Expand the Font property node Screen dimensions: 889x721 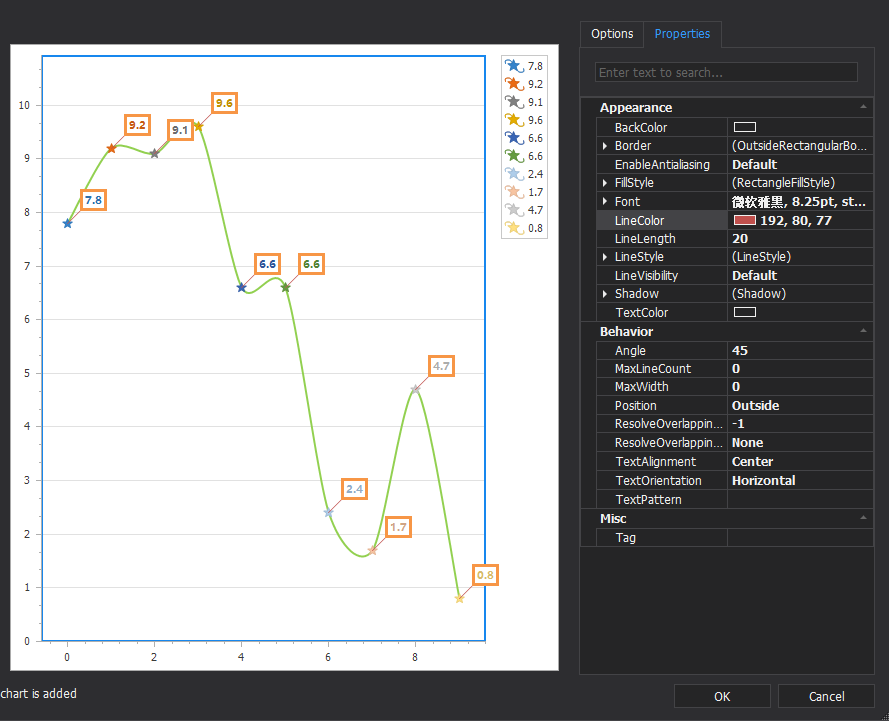604,202
